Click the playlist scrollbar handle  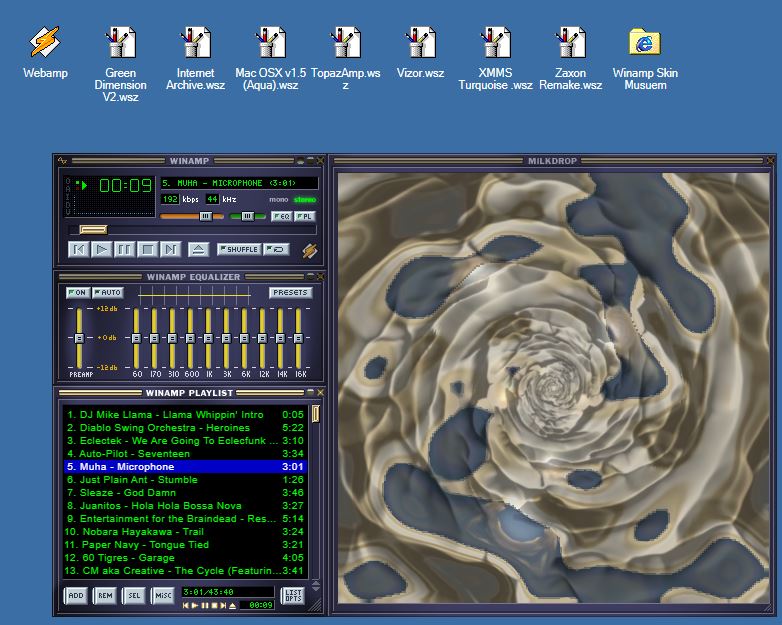point(315,415)
